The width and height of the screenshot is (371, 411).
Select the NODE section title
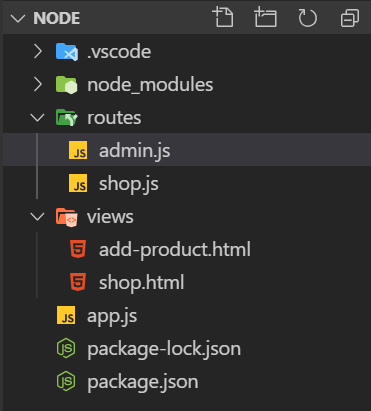pyautogui.click(x=57, y=18)
